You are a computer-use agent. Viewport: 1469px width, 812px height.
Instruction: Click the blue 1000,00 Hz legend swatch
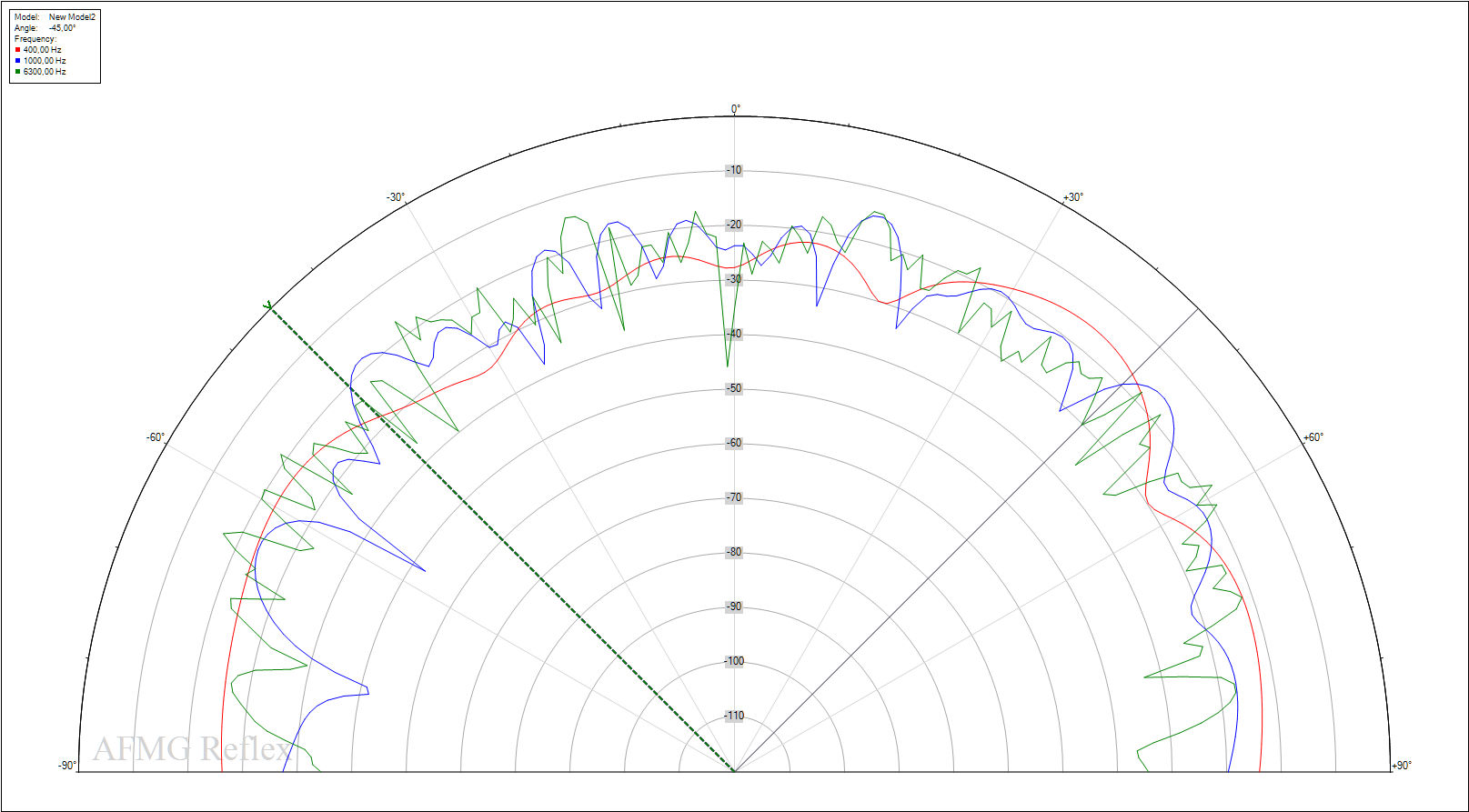pyautogui.click(x=17, y=61)
